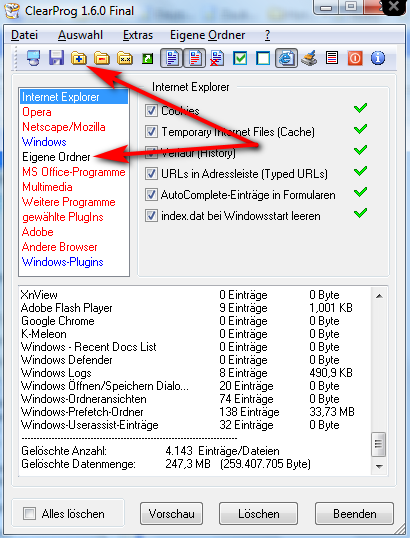Open the Eigene Ordner menu
Viewport: 410px width, 538px height.
(207, 35)
